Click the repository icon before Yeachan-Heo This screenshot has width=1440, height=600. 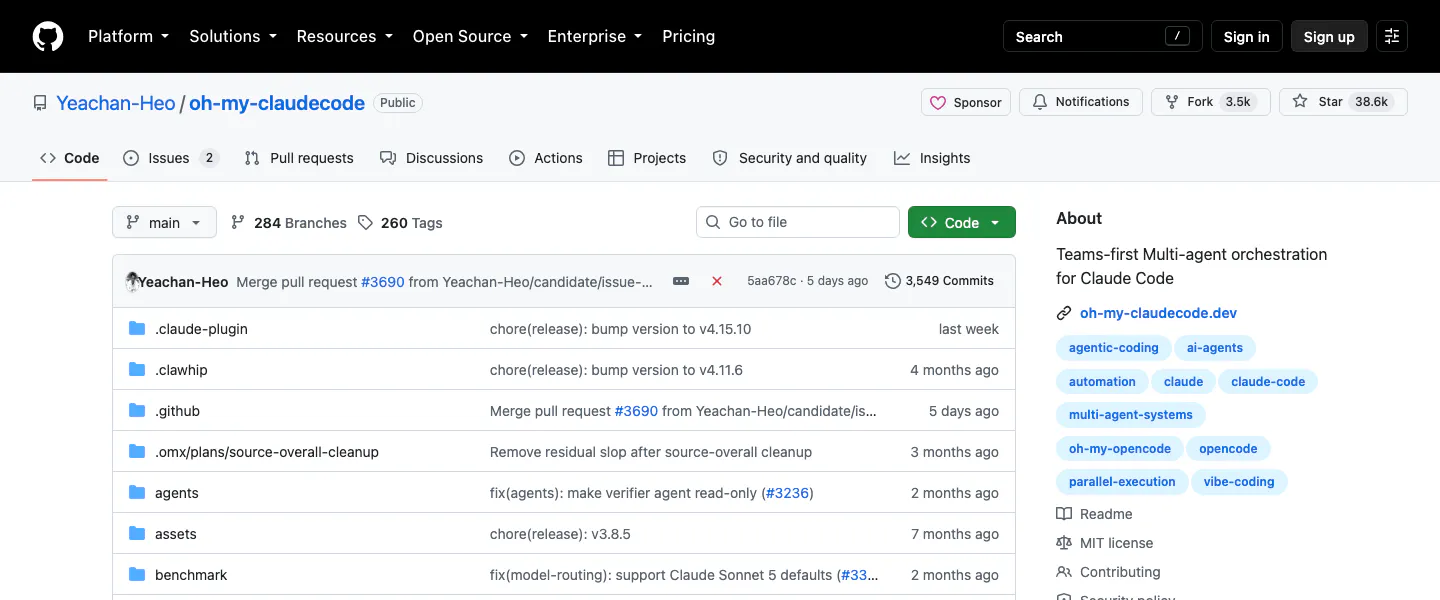(x=40, y=103)
